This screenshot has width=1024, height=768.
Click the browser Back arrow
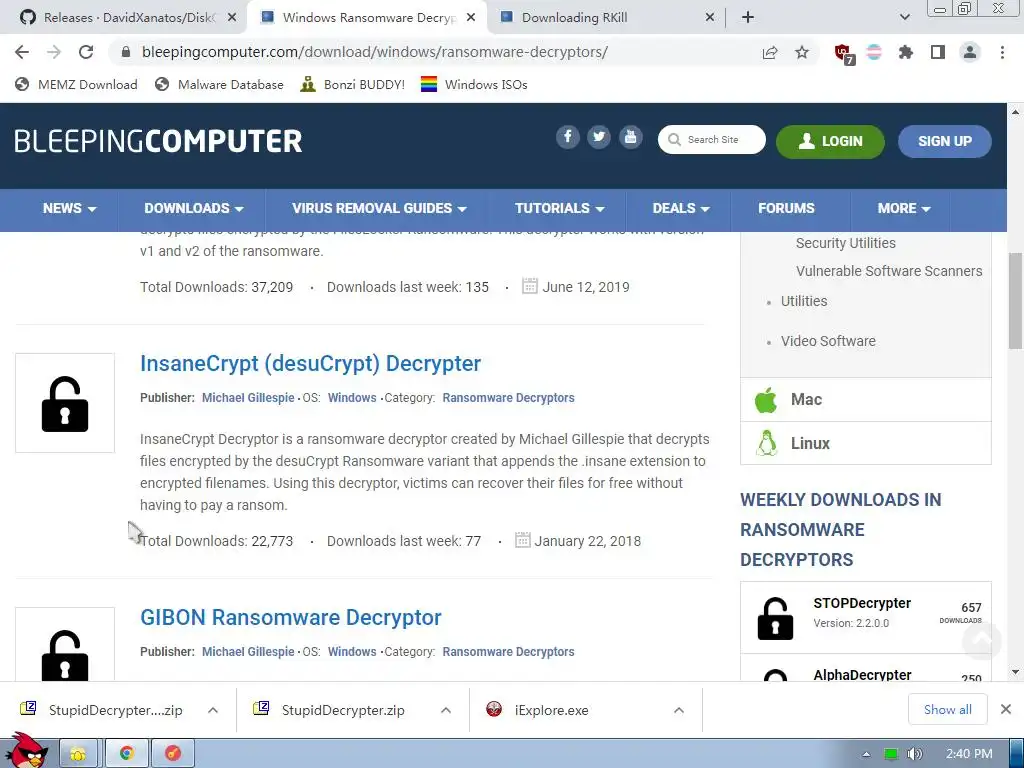click(x=22, y=52)
